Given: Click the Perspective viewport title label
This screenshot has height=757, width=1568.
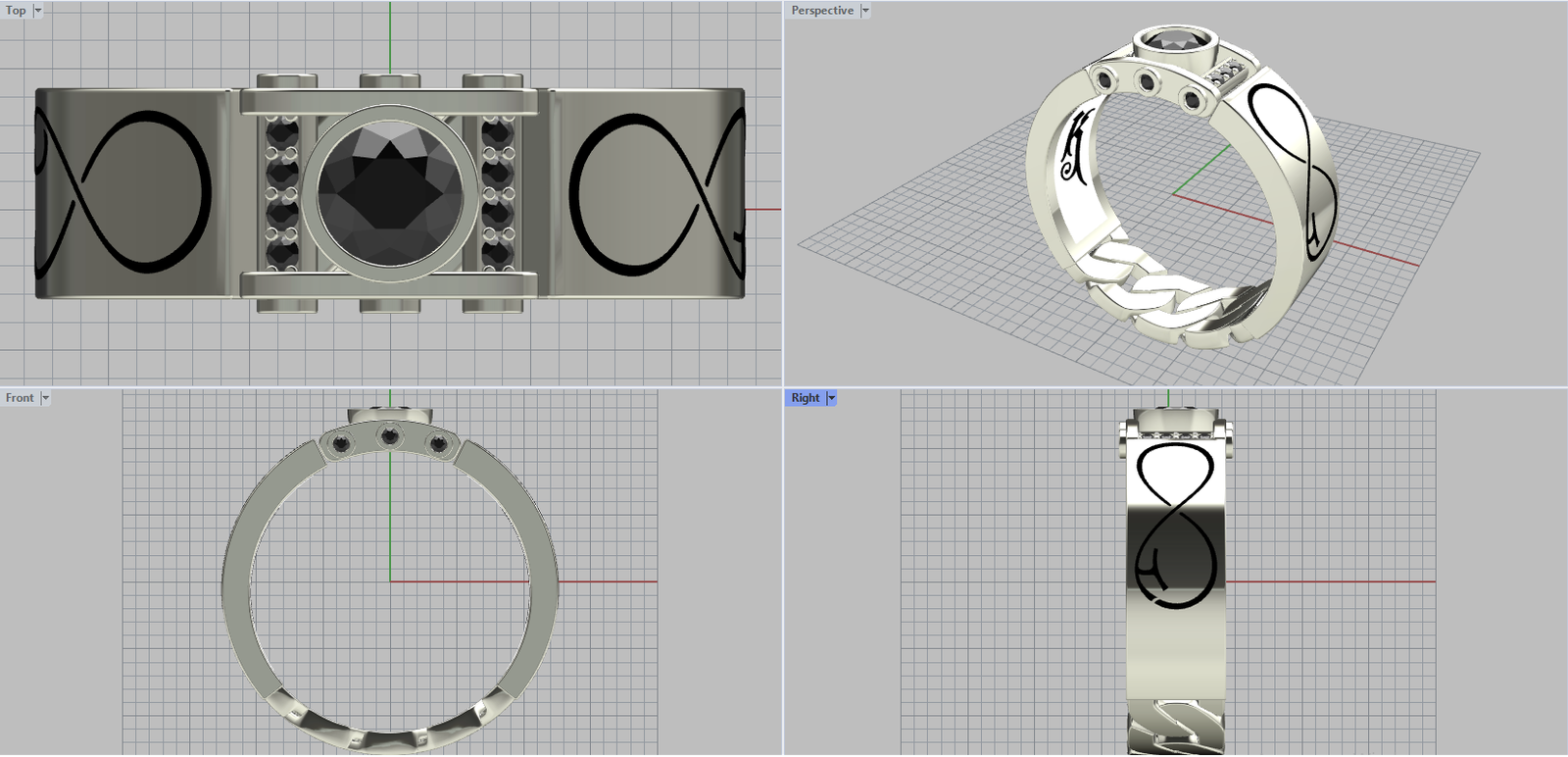Looking at the screenshot, I should point(821,11).
